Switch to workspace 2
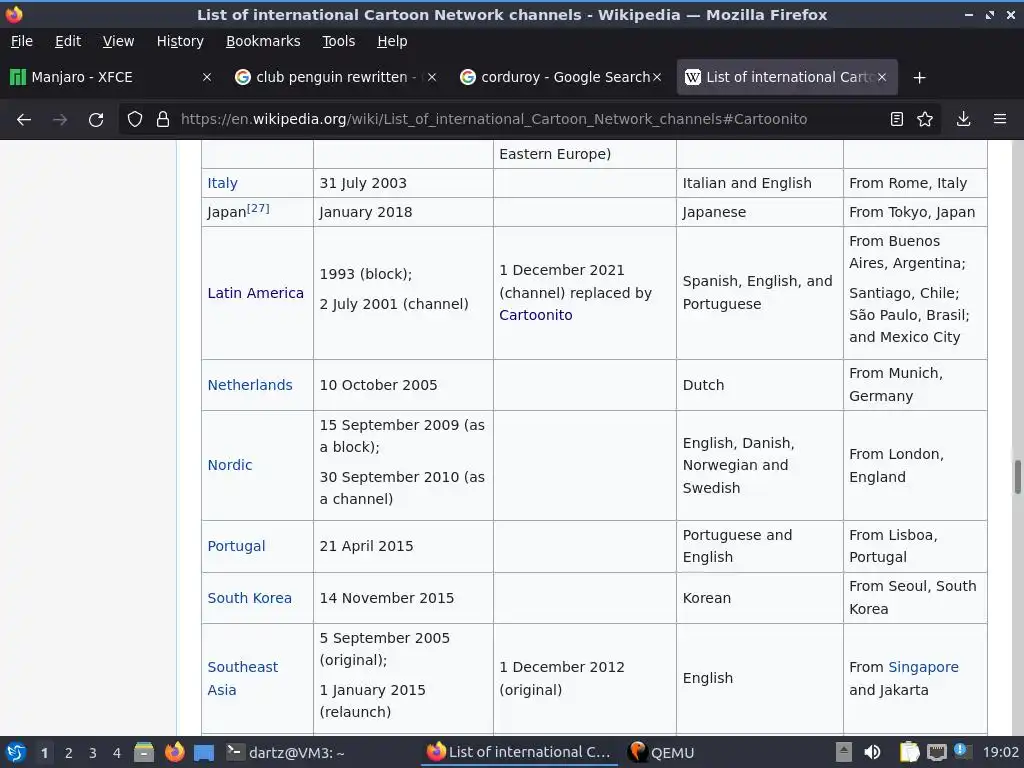The image size is (1024, 768). (x=69, y=753)
